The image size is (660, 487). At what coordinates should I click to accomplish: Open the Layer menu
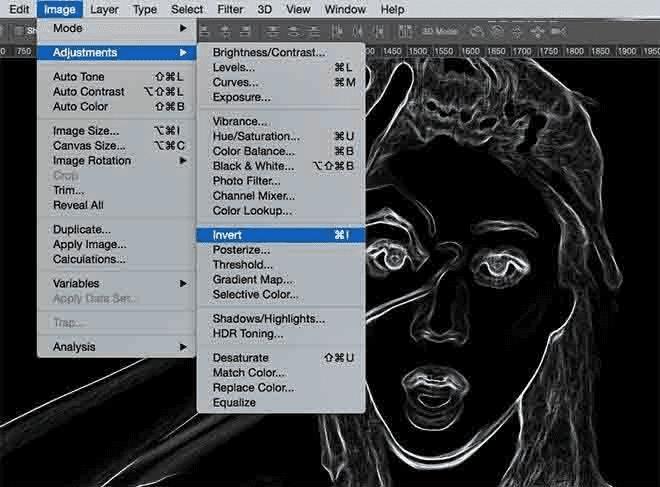(104, 9)
